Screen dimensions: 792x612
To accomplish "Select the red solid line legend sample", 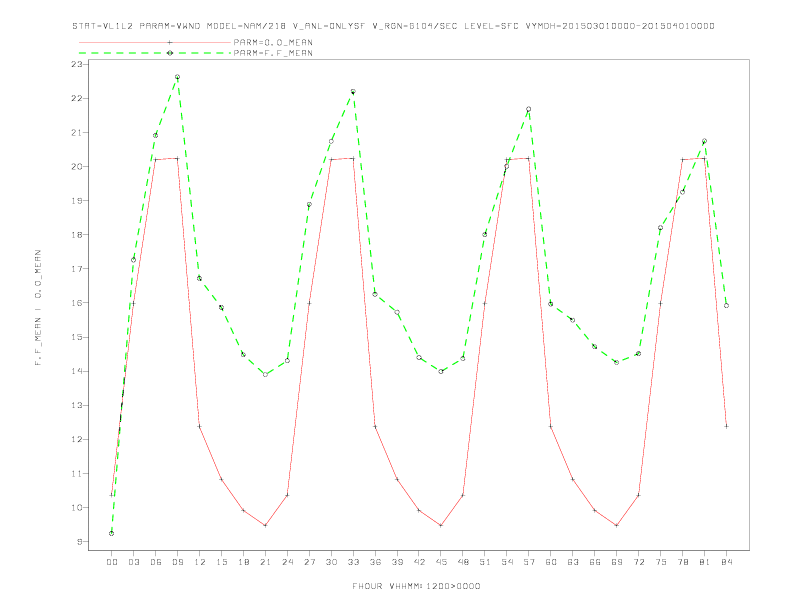I will (x=155, y=42).
